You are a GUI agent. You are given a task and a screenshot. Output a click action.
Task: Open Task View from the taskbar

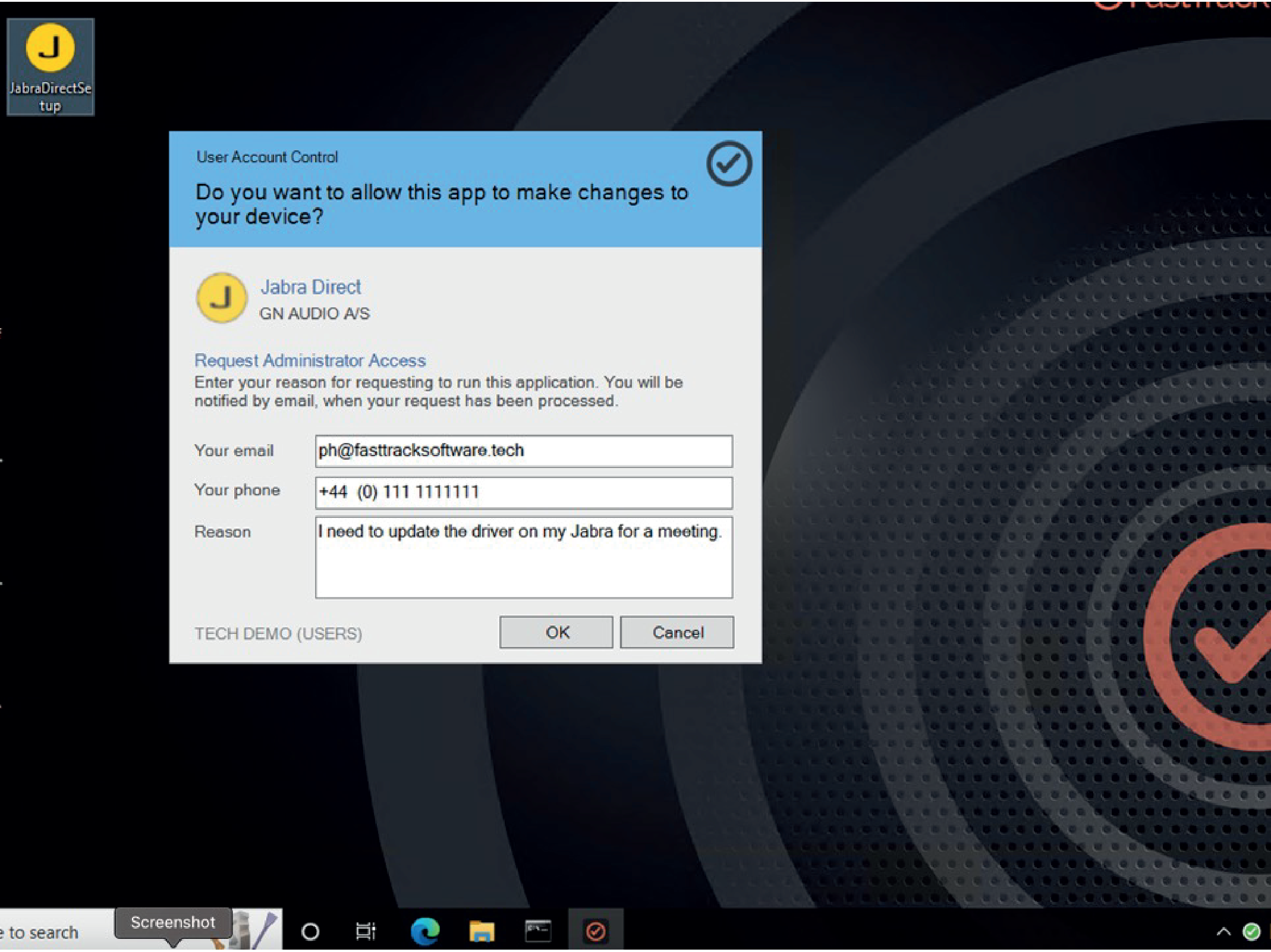pos(366,931)
